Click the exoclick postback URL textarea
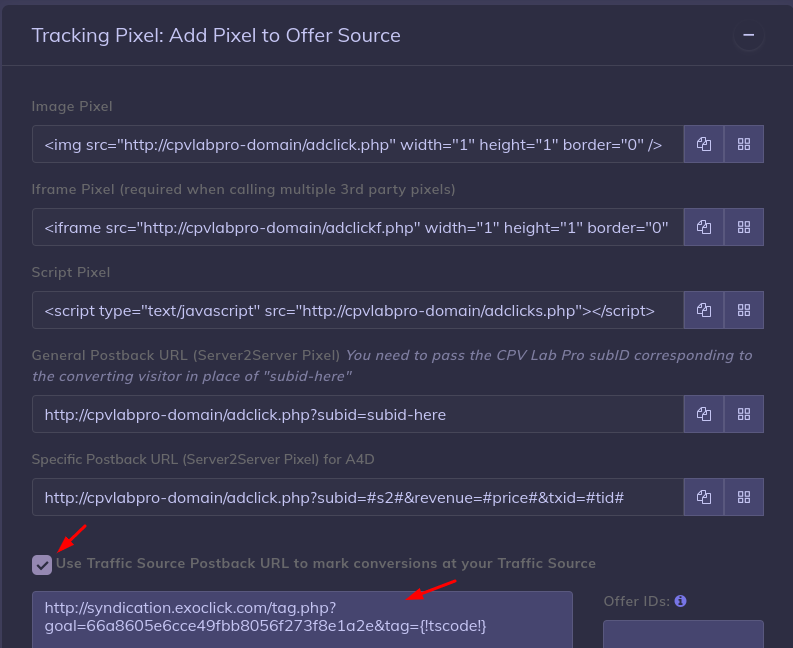Screen dimensions: 793x648 click(x=302, y=618)
